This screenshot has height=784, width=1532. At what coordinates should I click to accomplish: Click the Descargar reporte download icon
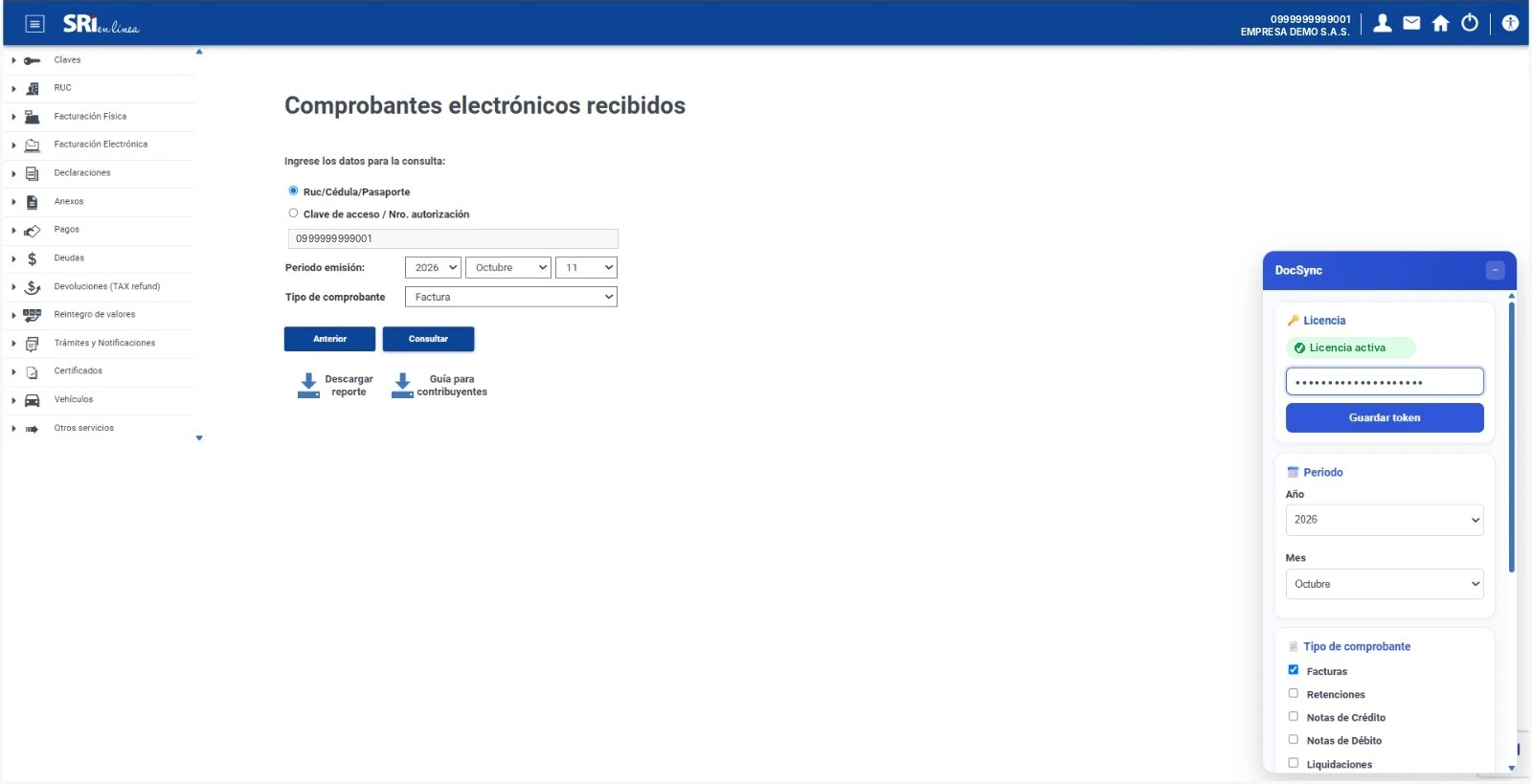click(x=308, y=386)
